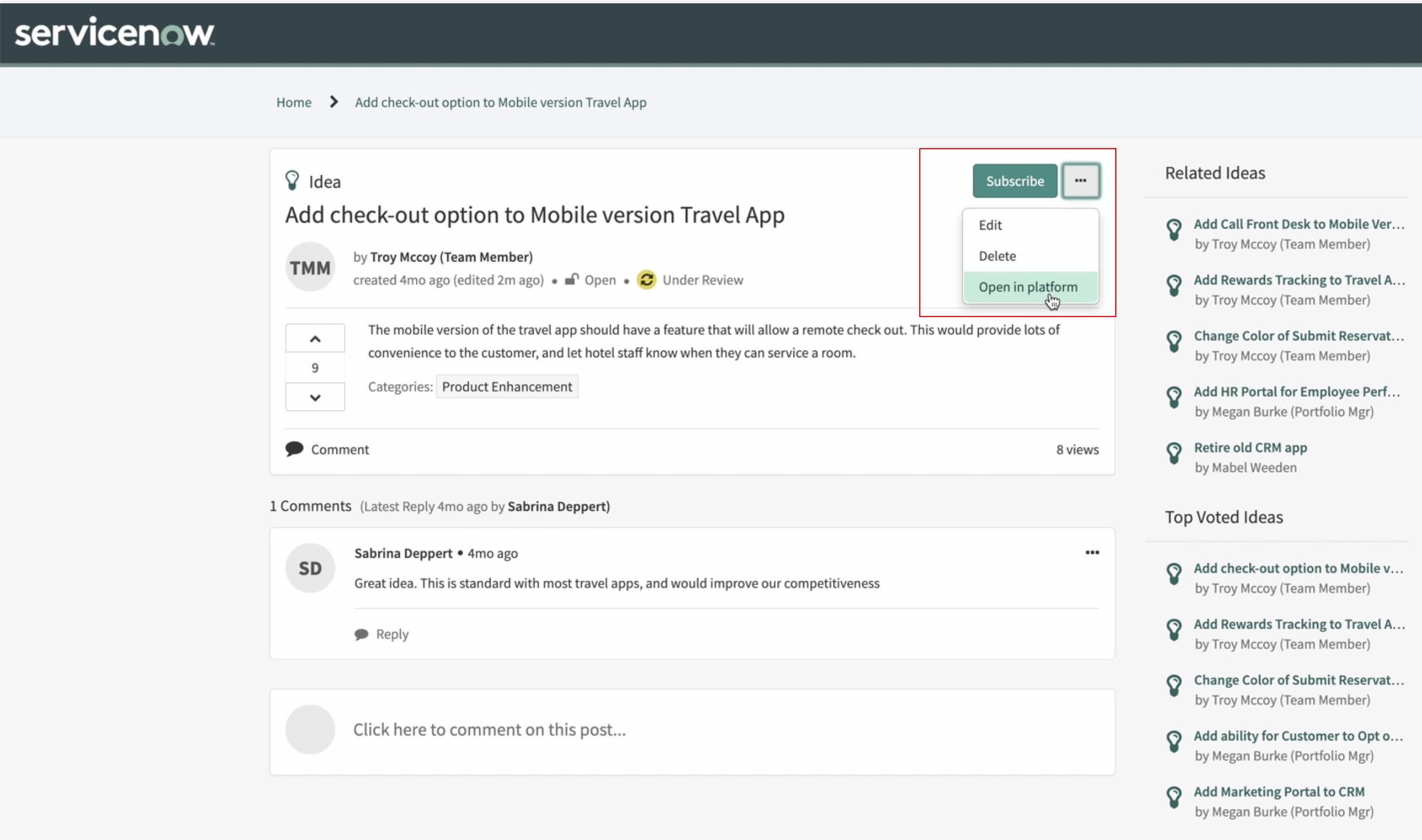Open the ellipsis overflow menu on the idea
Screen dimensions: 1422x840
(1082, 181)
